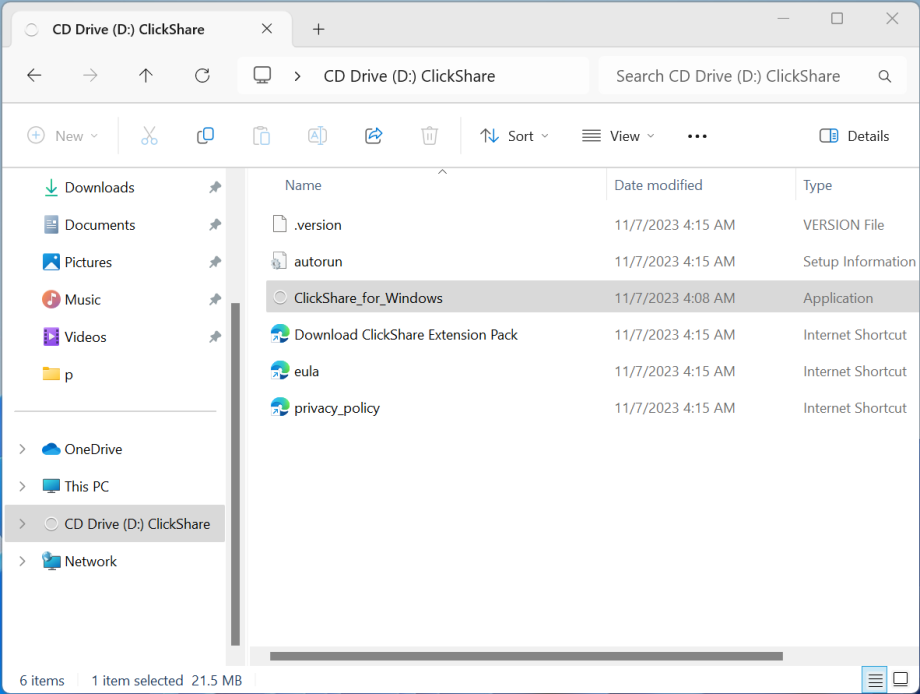This screenshot has width=920, height=694.
Task: Open Videos in the sidebar
Action: tap(85, 337)
